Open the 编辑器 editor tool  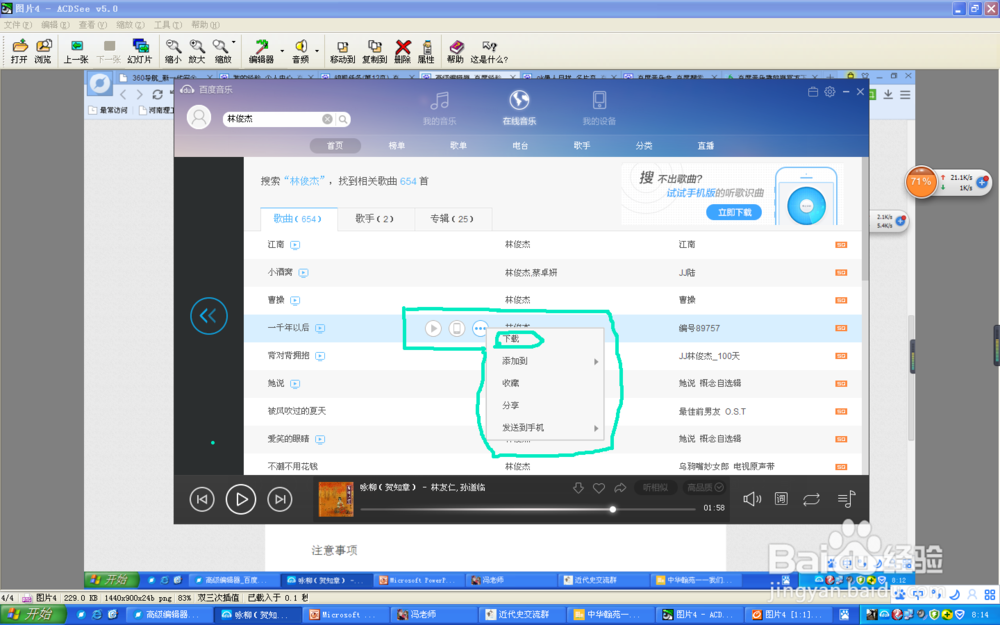(261, 50)
